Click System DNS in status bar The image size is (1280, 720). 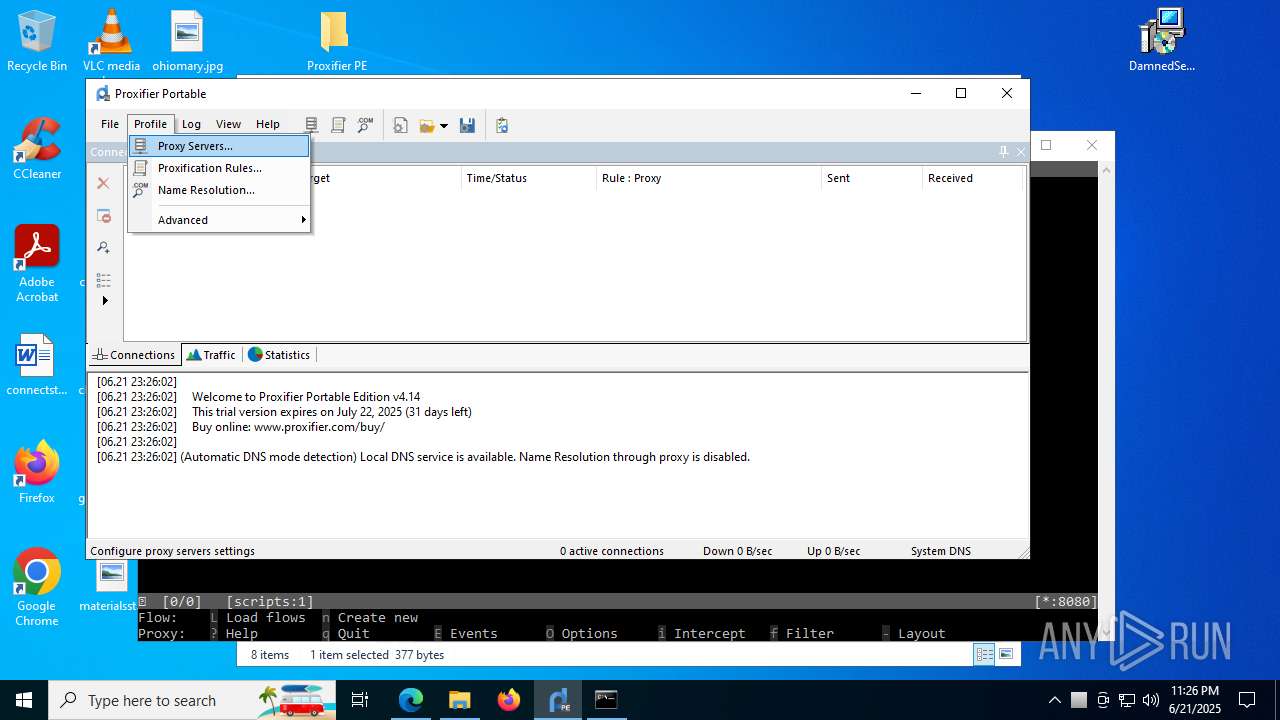point(940,551)
